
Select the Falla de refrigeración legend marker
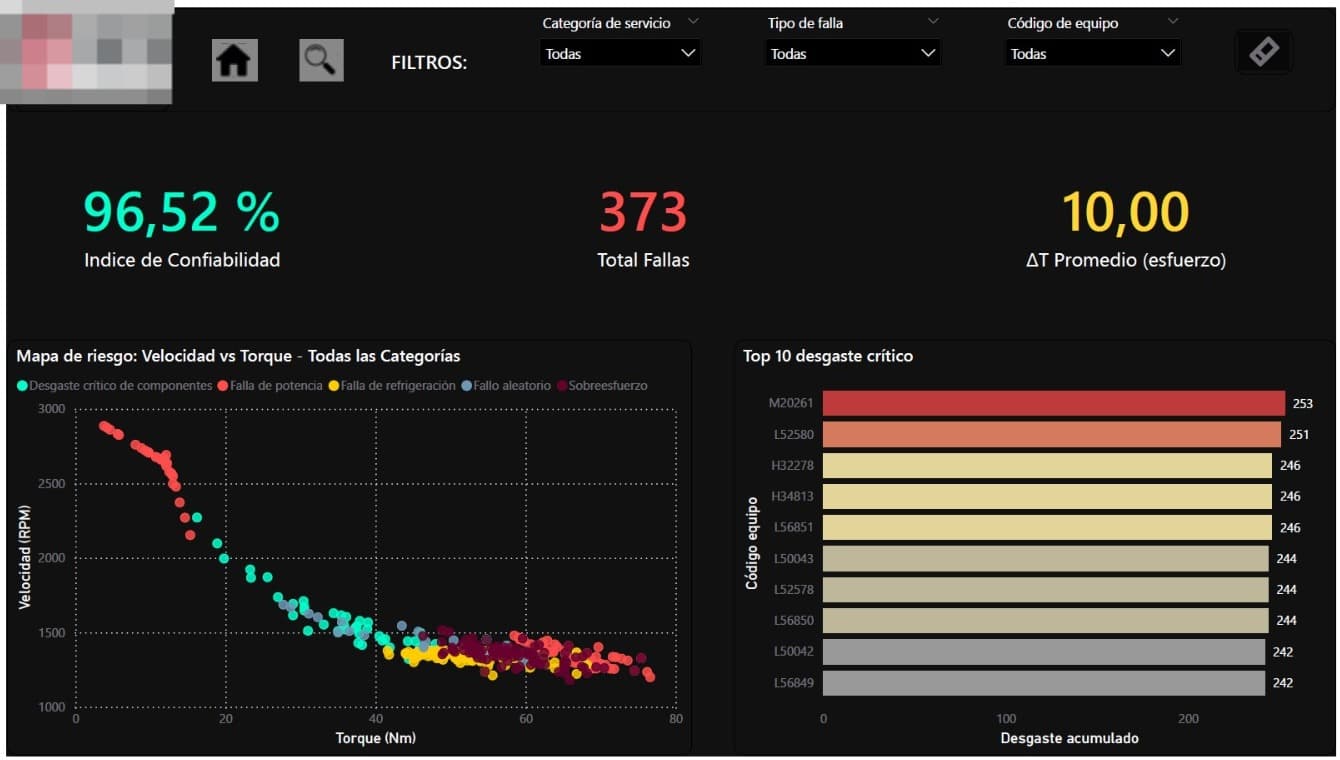[334, 386]
